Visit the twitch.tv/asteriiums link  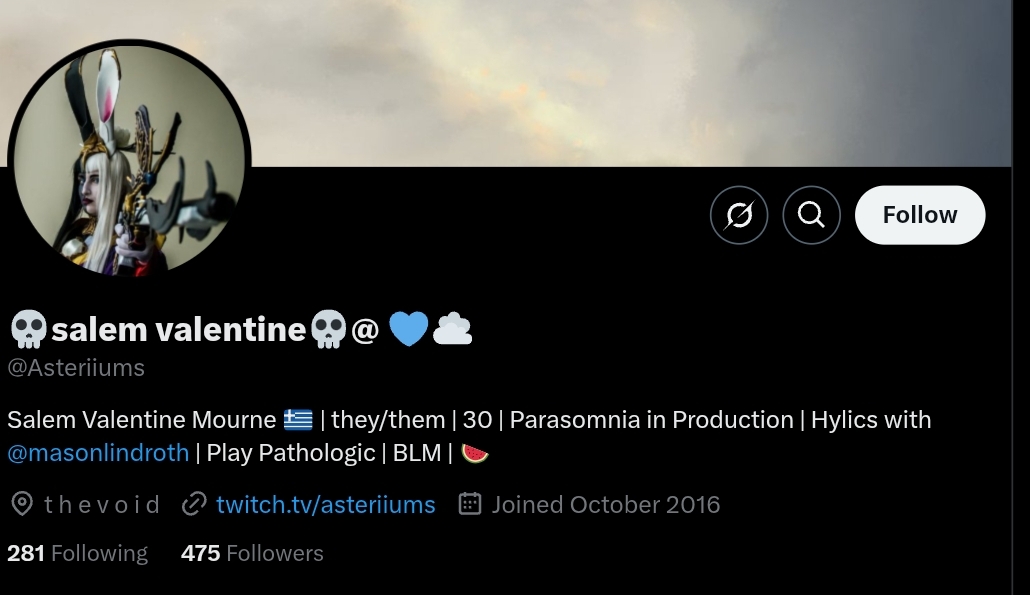tap(326, 504)
